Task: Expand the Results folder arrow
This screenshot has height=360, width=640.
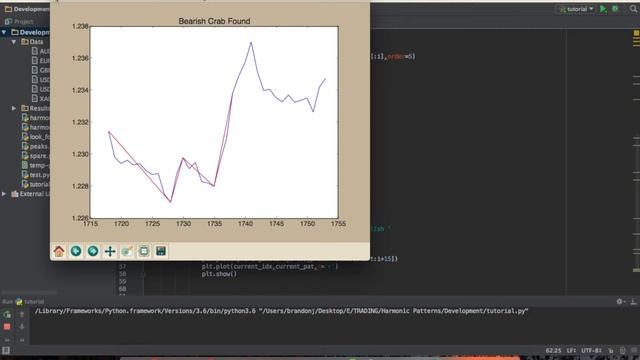Action: tap(13, 108)
